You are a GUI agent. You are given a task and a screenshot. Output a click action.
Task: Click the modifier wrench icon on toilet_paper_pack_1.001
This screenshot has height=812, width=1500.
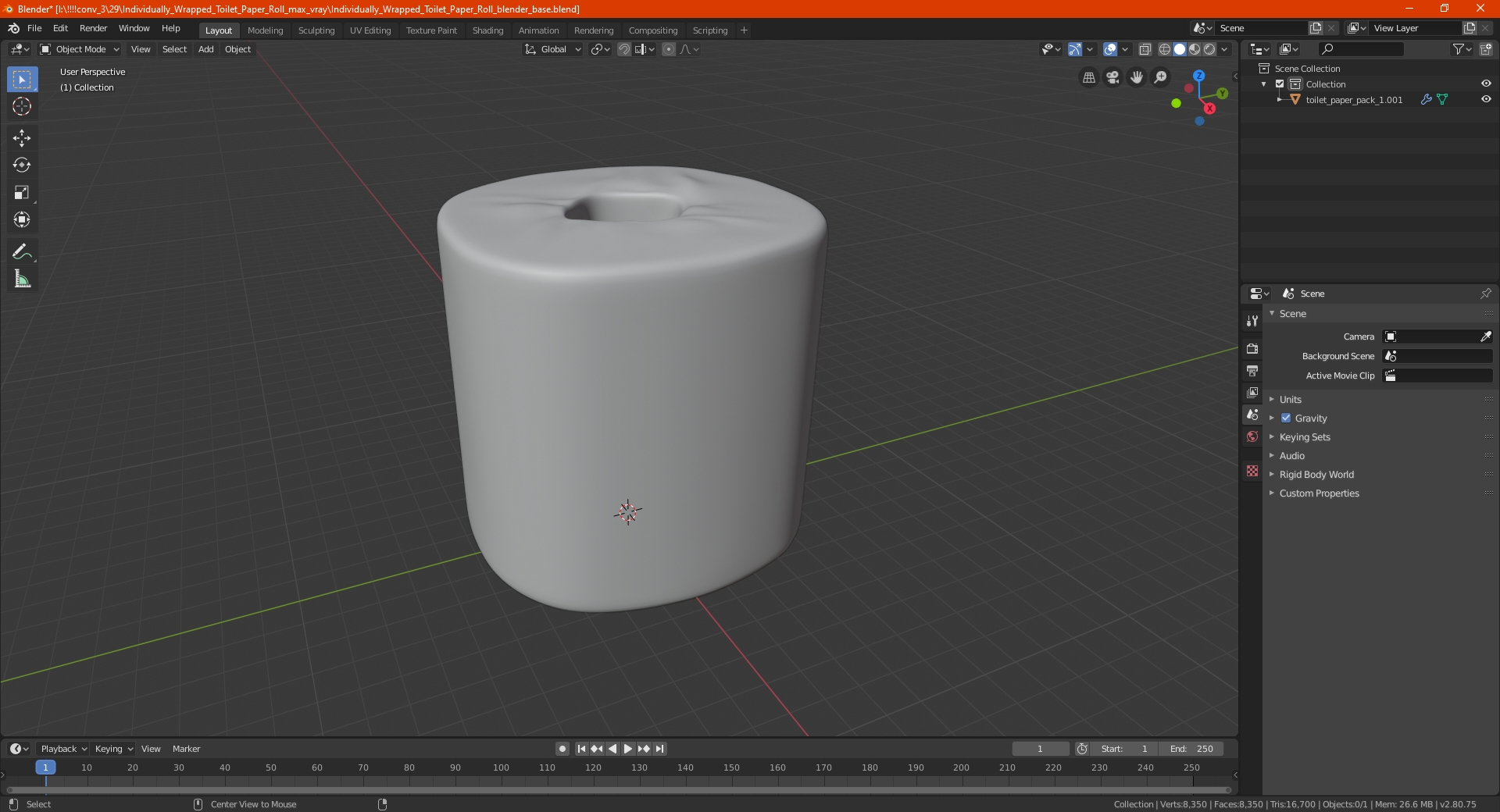pyautogui.click(x=1426, y=99)
